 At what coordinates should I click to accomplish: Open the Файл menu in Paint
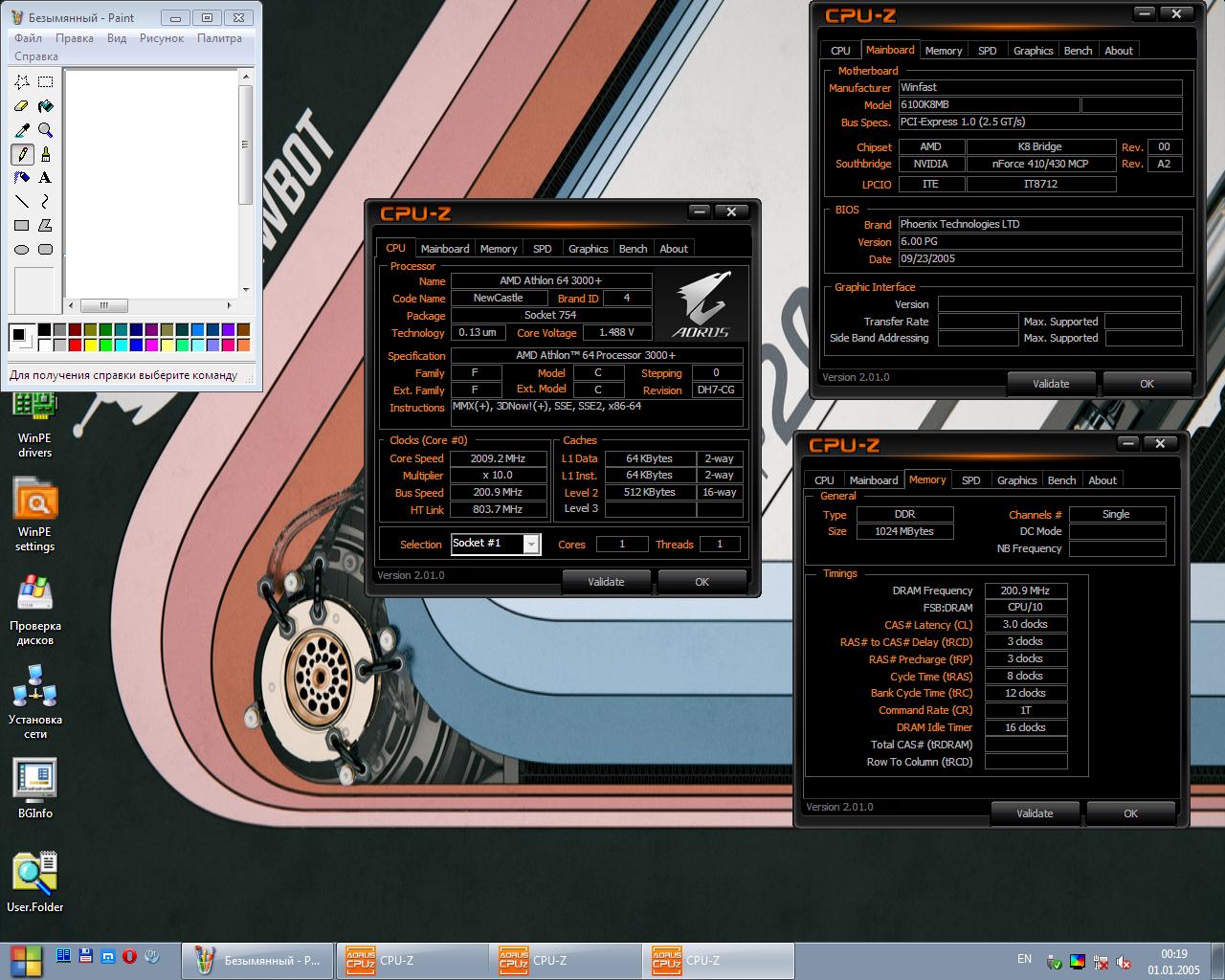28,38
